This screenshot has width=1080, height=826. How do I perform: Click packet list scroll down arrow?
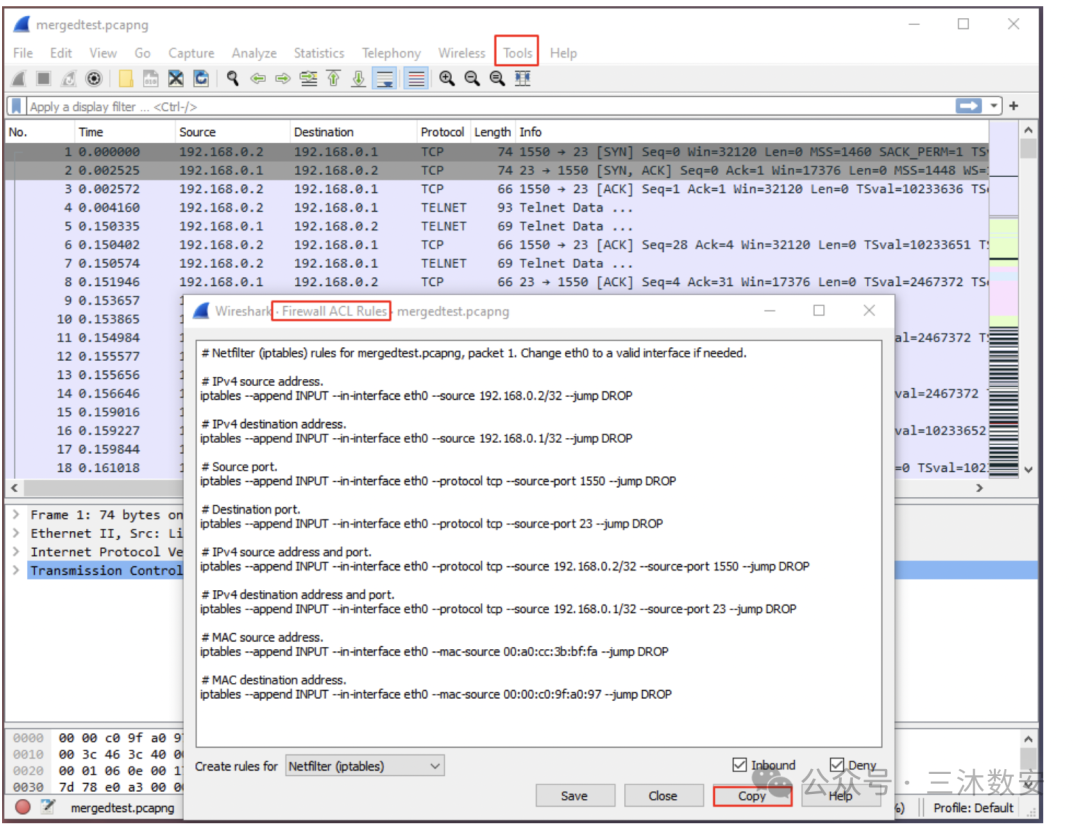tap(1028, 469)
